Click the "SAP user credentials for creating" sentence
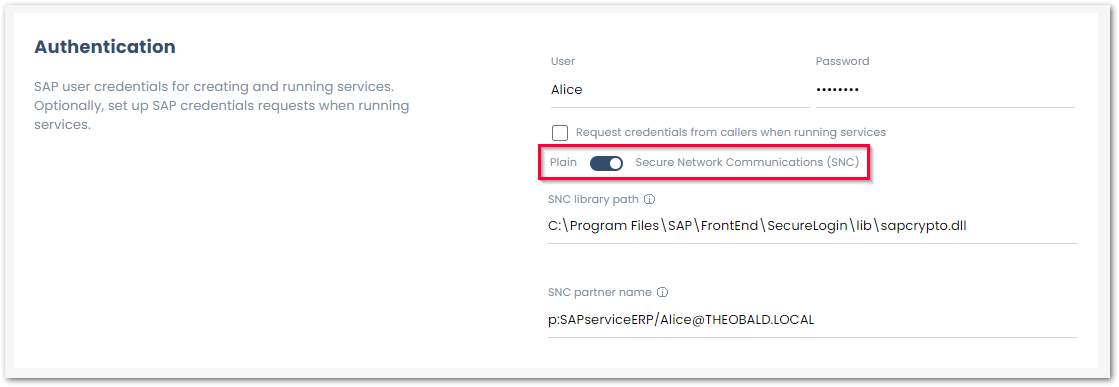The image size is (1119, 387). click(x=214, y=86)
